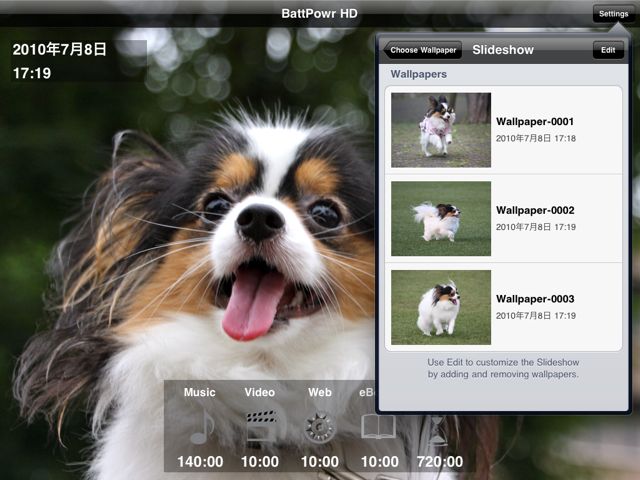This screenshot has width=640, height=480.
Task: Click the Music note icon
Action: tap(202, 427)
